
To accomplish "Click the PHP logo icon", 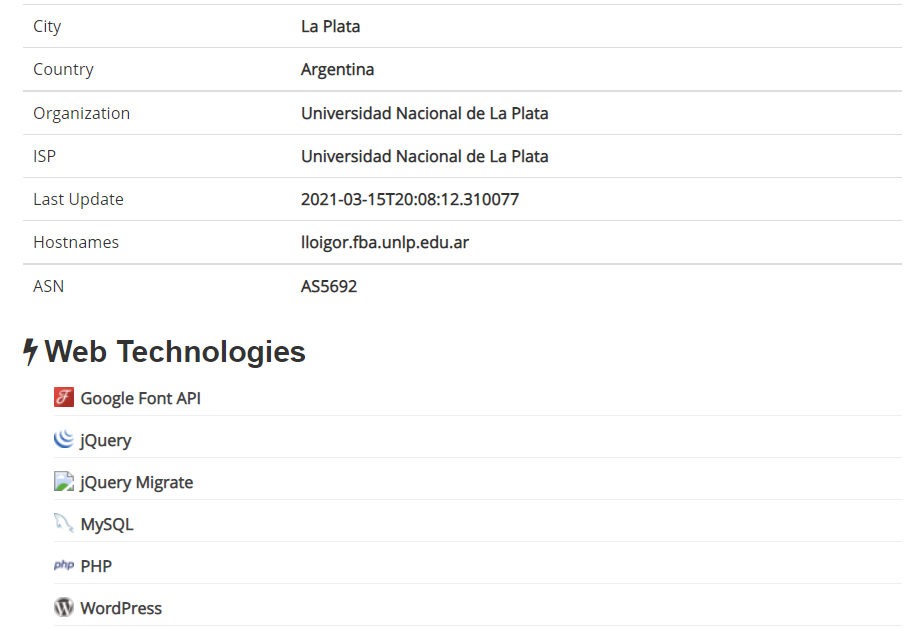I will (x=64, y=565).
